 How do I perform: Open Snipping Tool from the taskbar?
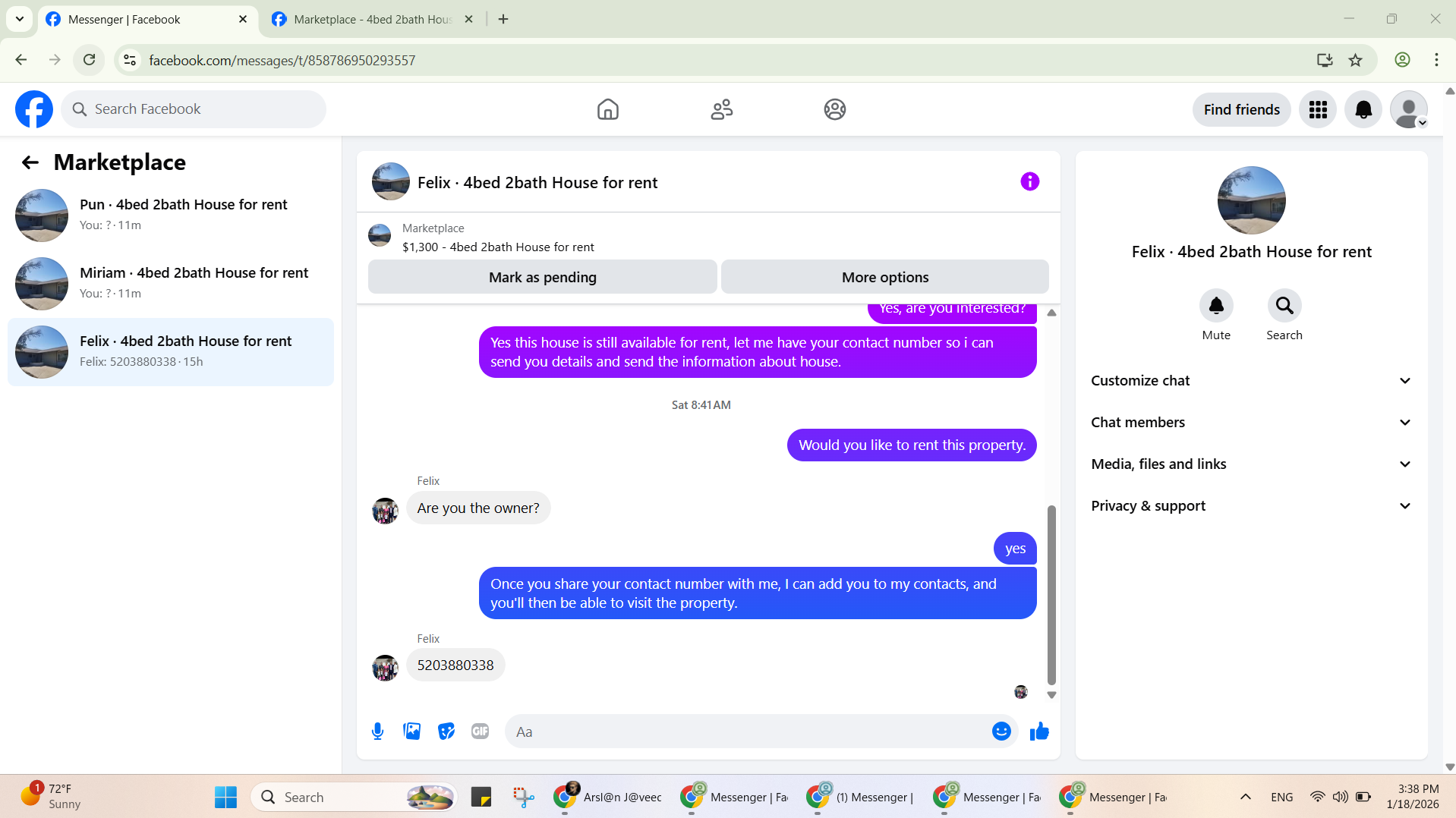523,797
